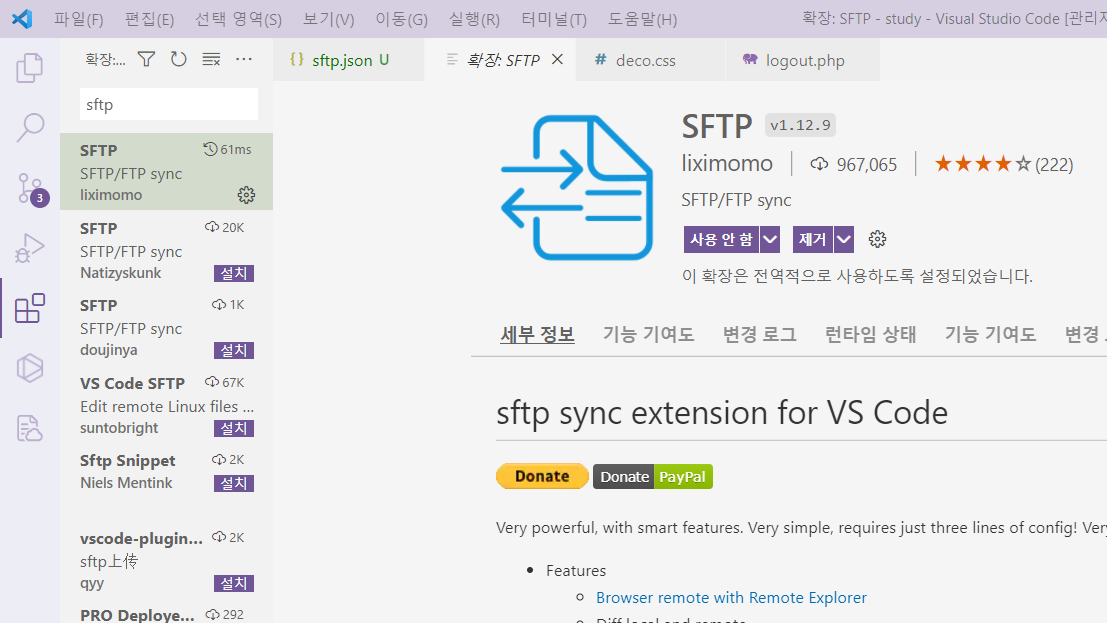Open 터미널(T) menu

(554, 19)
